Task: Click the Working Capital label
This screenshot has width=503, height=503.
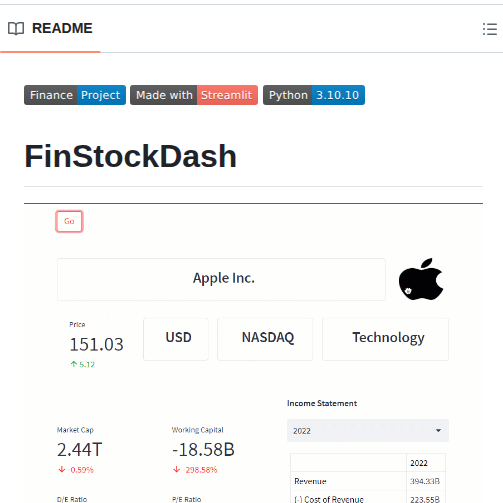Action: (198, 430)
